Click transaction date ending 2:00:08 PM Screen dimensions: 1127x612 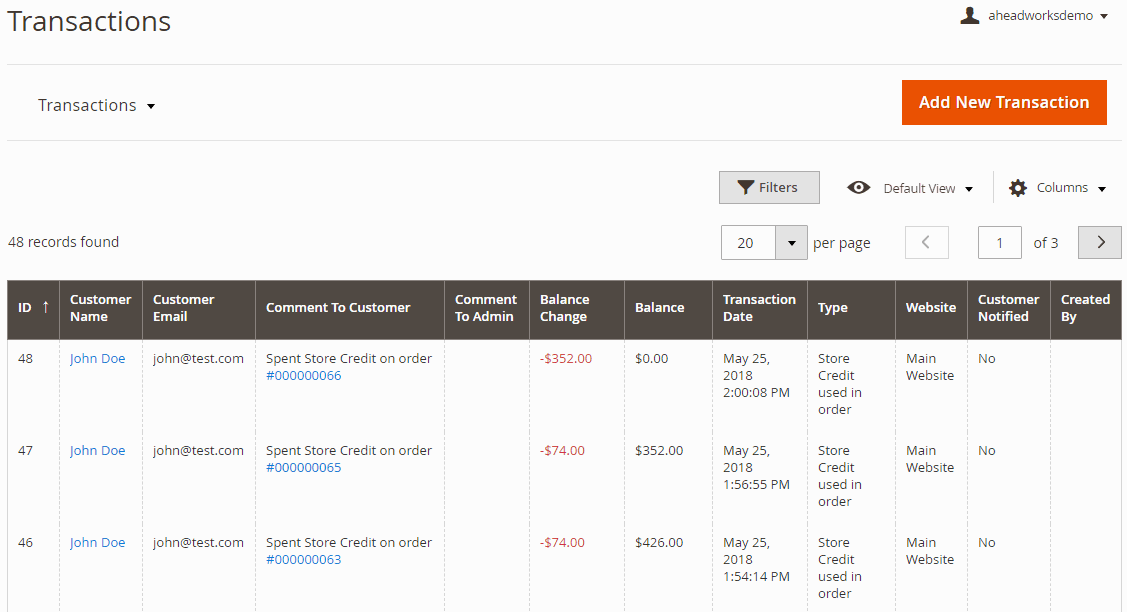click(x=756, y=375)
